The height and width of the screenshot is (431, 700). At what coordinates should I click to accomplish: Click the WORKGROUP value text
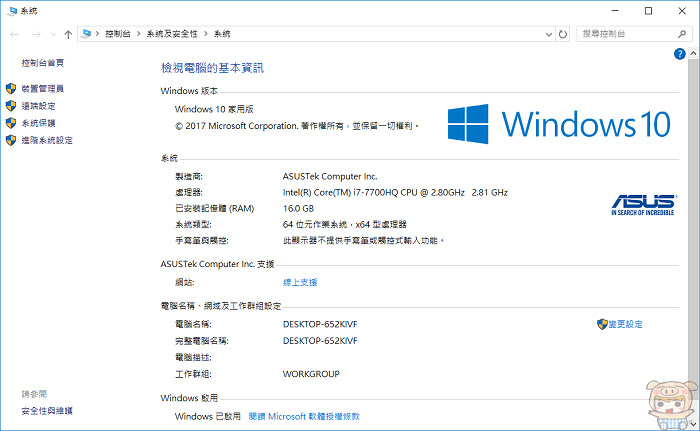point(311,374)
